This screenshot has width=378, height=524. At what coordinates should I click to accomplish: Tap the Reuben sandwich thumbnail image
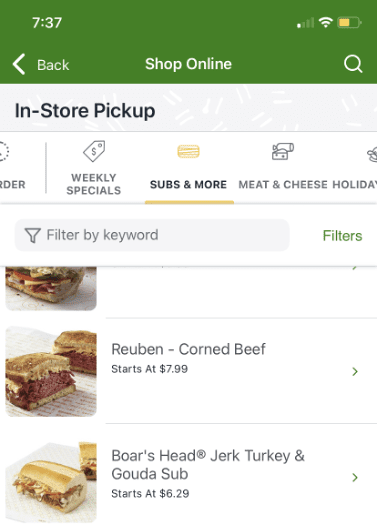[51, 371]
